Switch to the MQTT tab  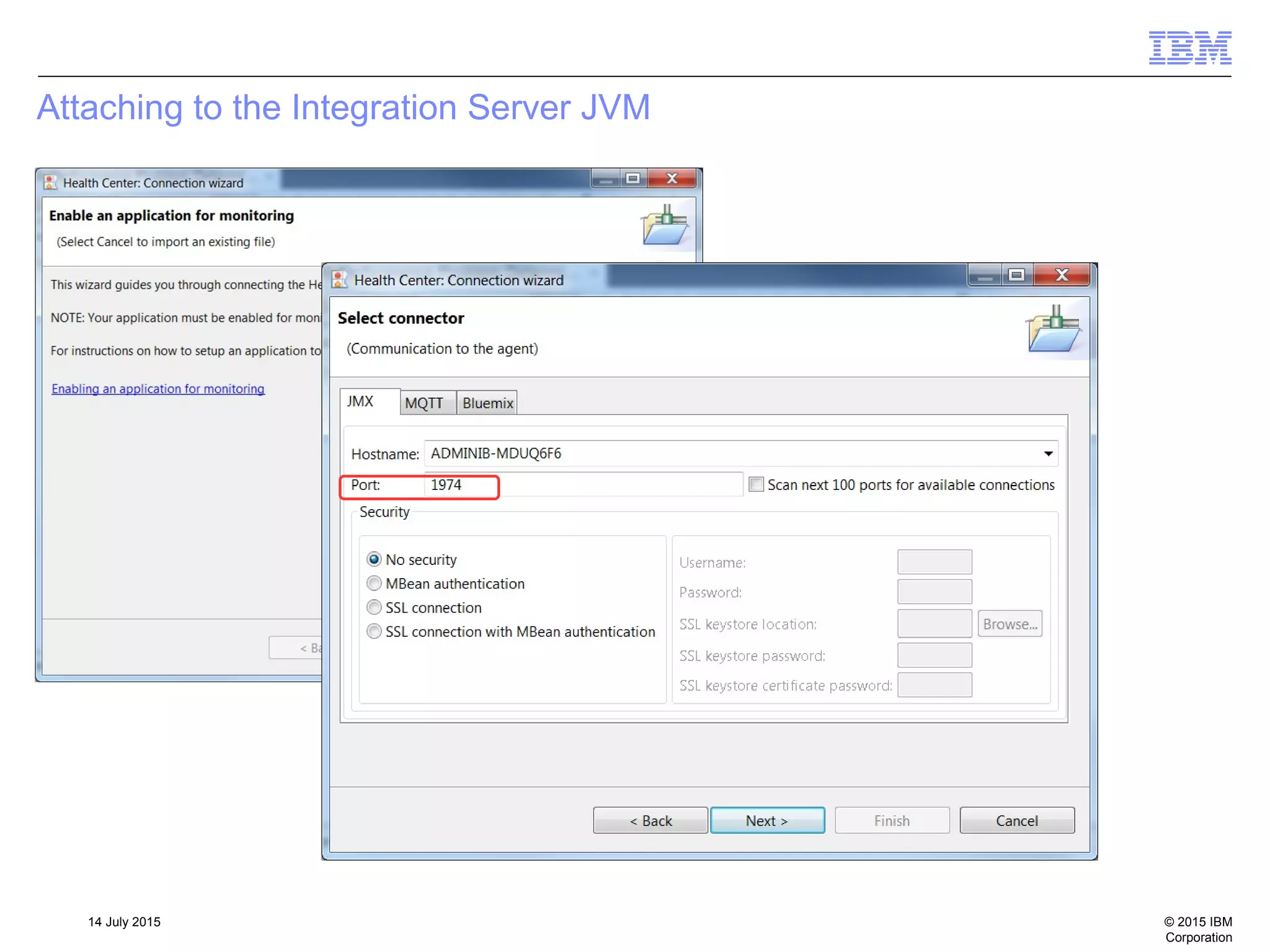pyautogui.click(x=429, y=403)
